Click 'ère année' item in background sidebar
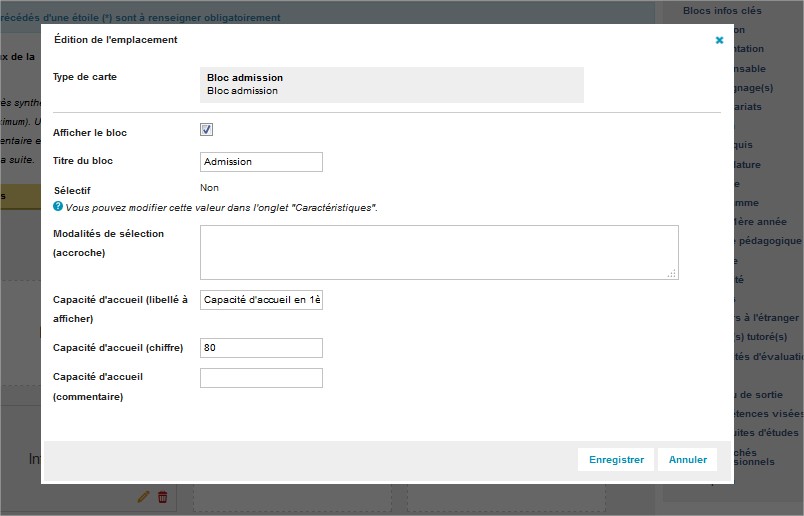 coord(760,222)
